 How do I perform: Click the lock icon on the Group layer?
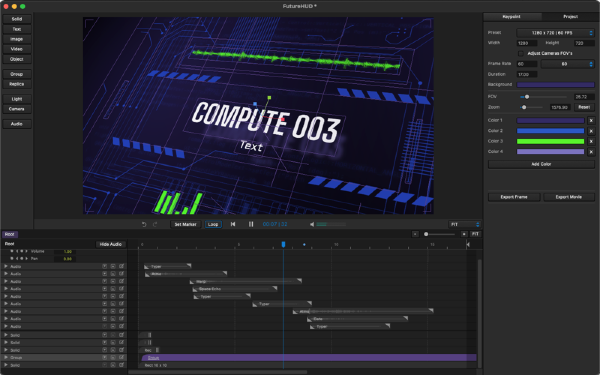click(113, 357)
